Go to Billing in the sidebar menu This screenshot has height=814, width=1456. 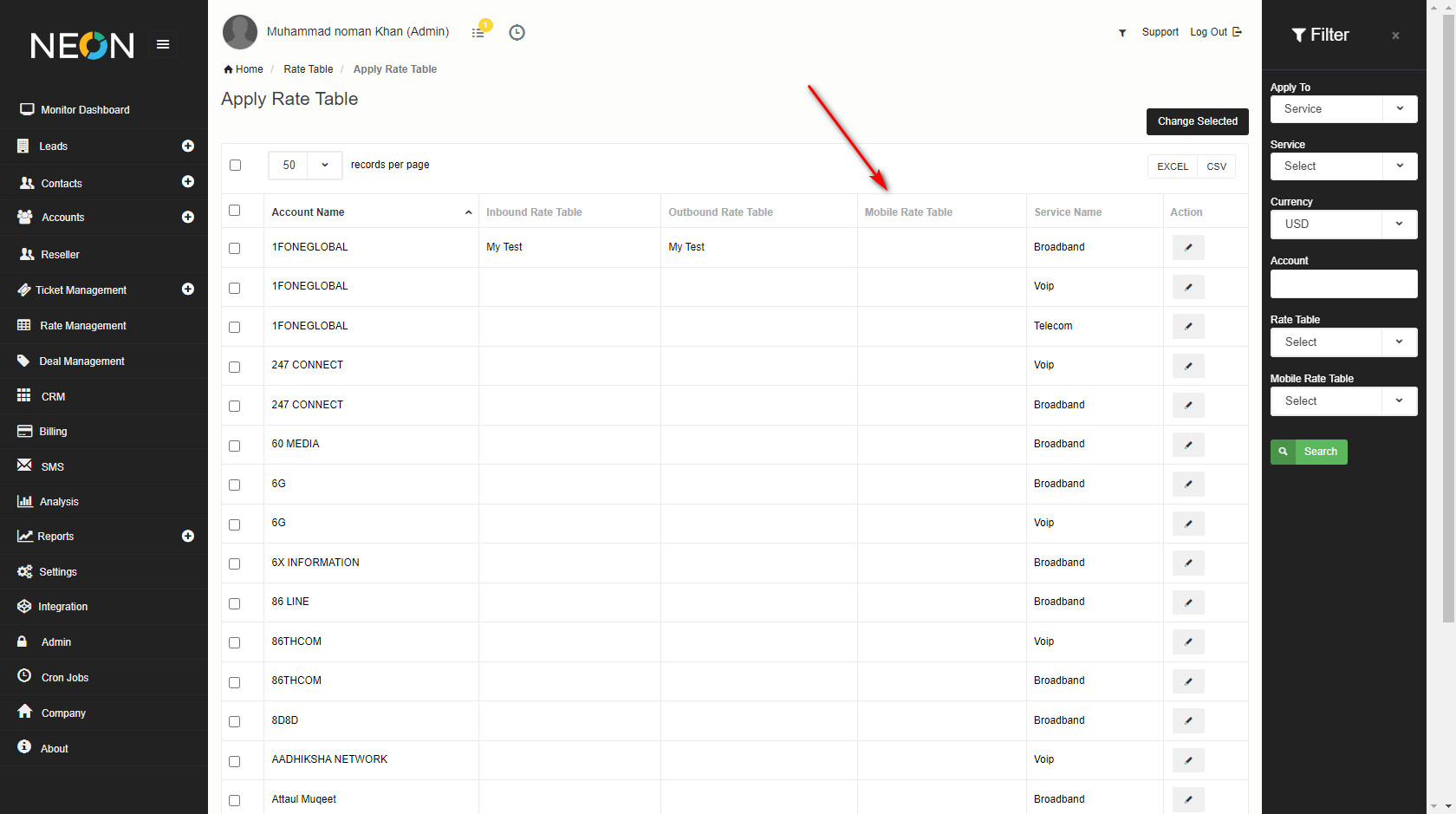click(53, 432)
